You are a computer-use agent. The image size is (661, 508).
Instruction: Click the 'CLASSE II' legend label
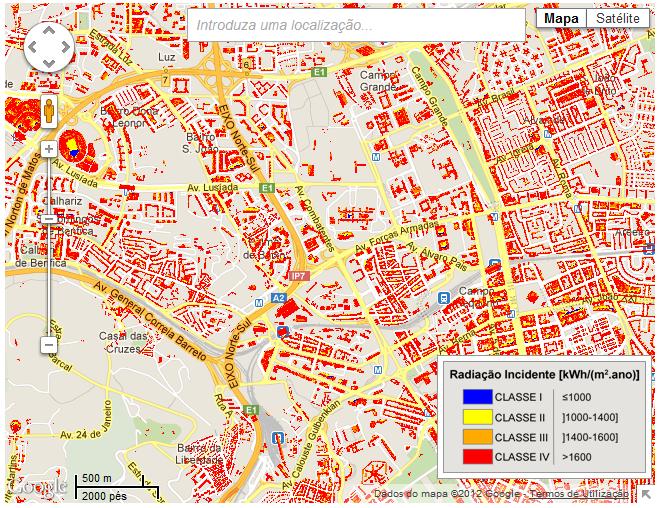tap(520, 417)
